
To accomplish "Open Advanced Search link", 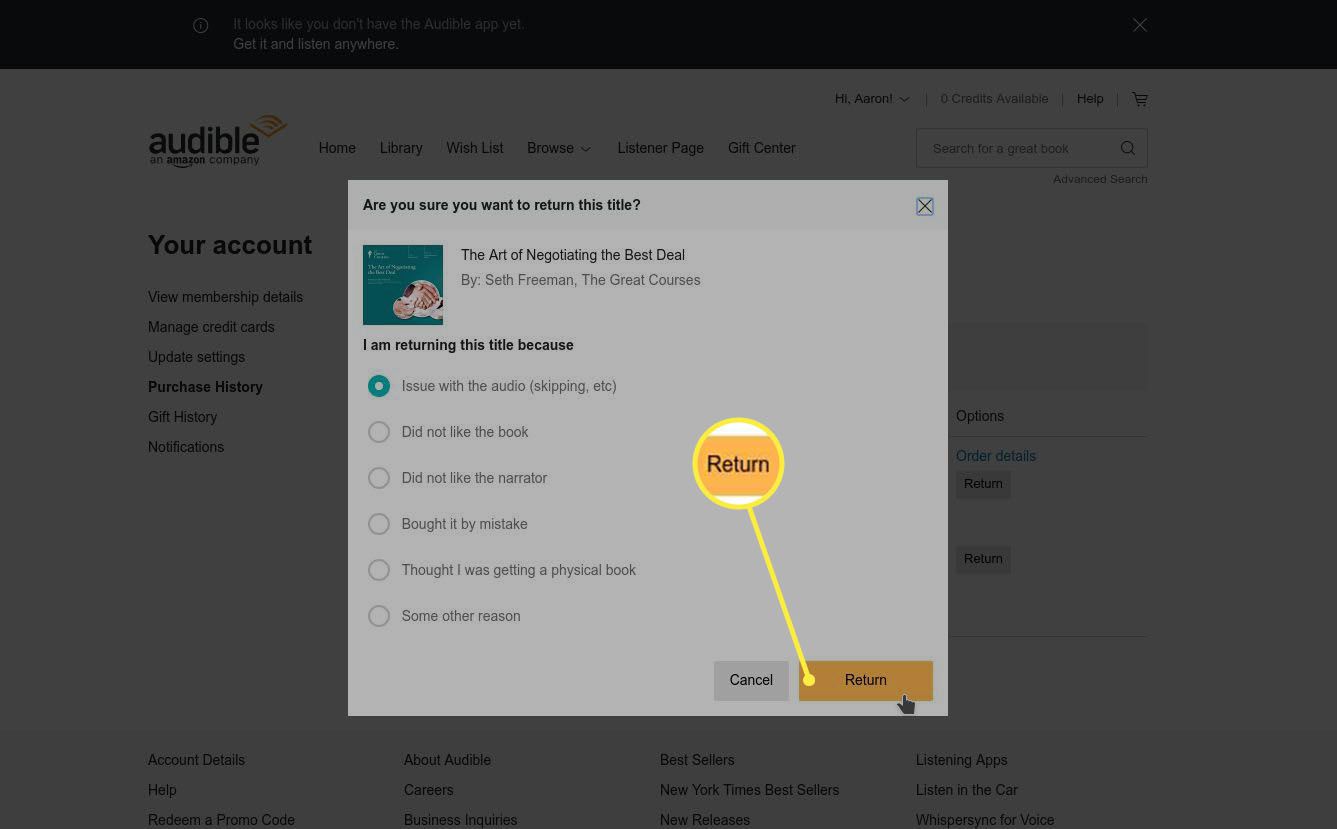I will tap(1100, 180).
